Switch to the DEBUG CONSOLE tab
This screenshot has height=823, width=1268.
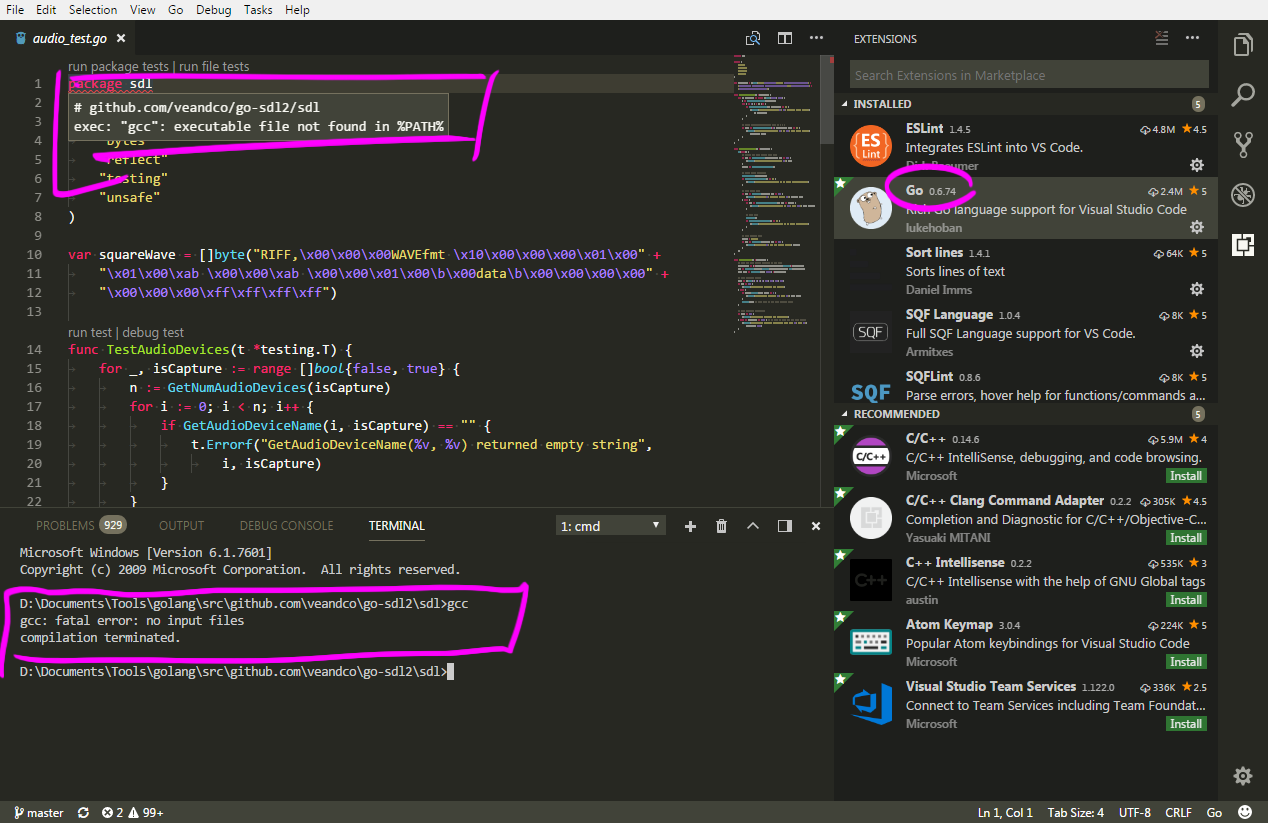click(x=286, y=526)
